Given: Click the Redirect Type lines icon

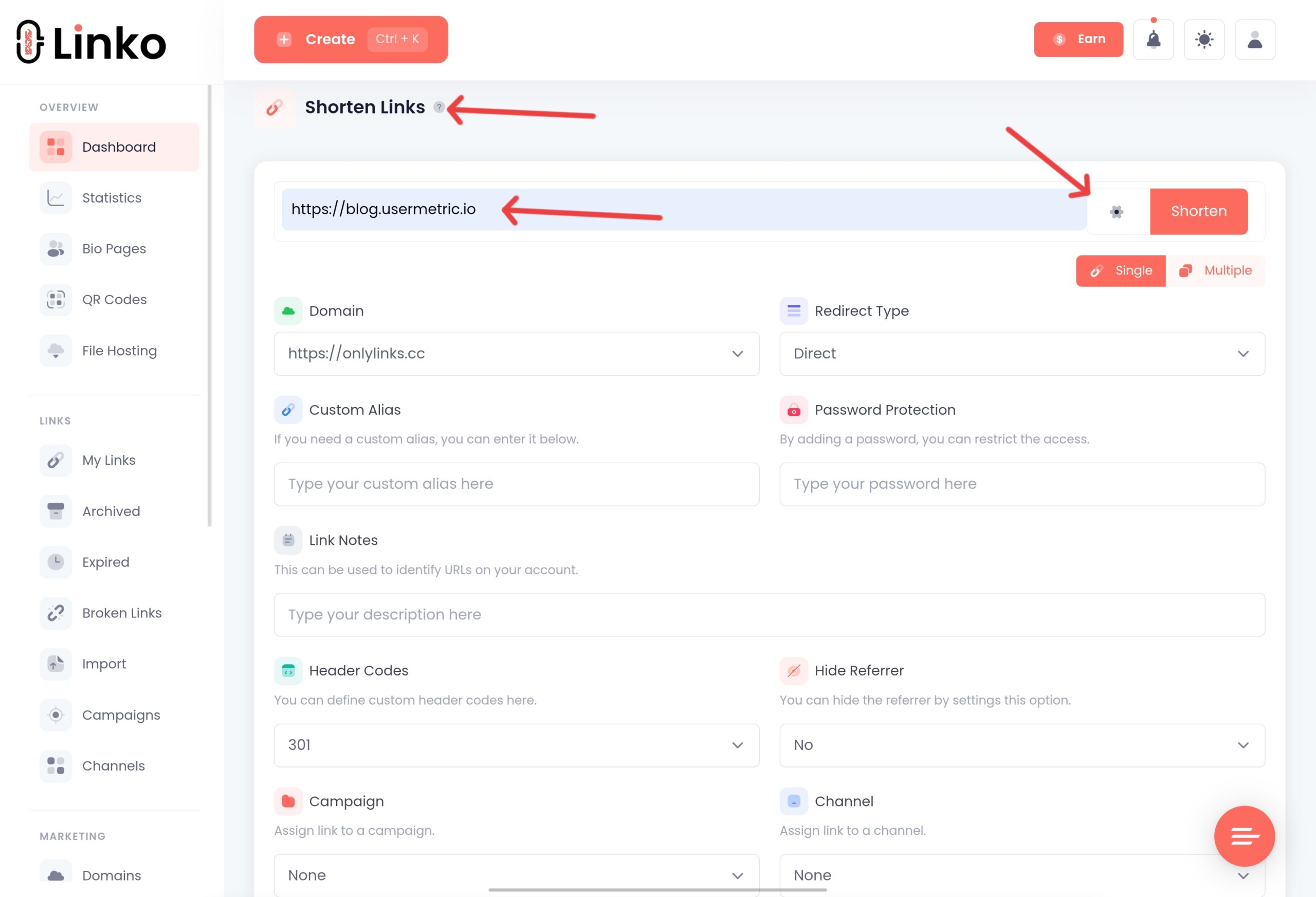Looking at the screenshot, I should pos(794,311).
